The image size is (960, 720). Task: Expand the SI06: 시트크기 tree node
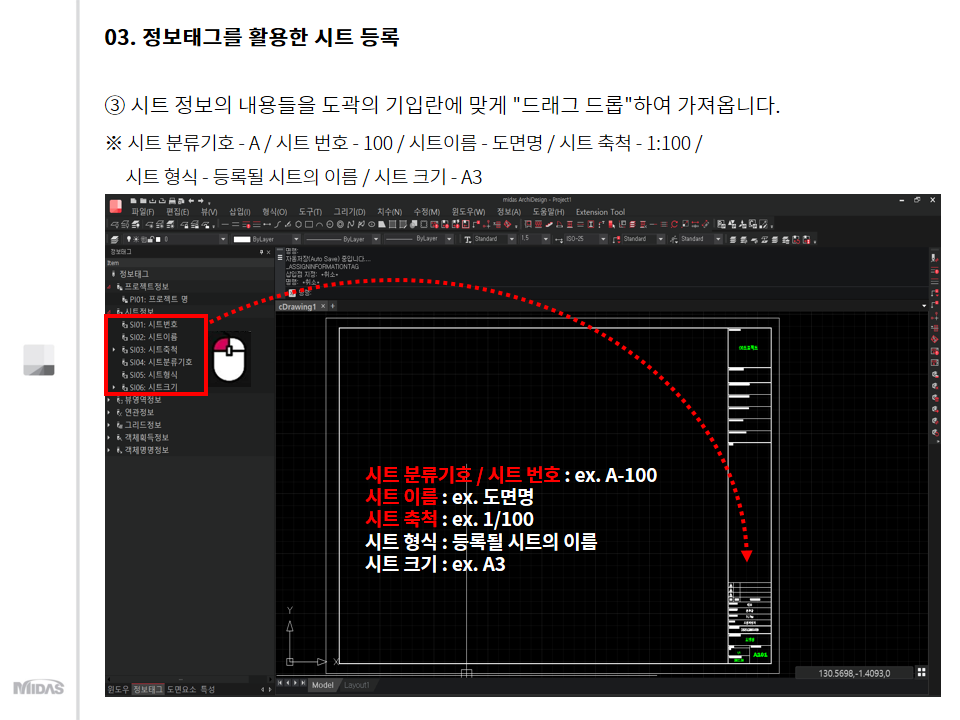[x=114, y=387]
